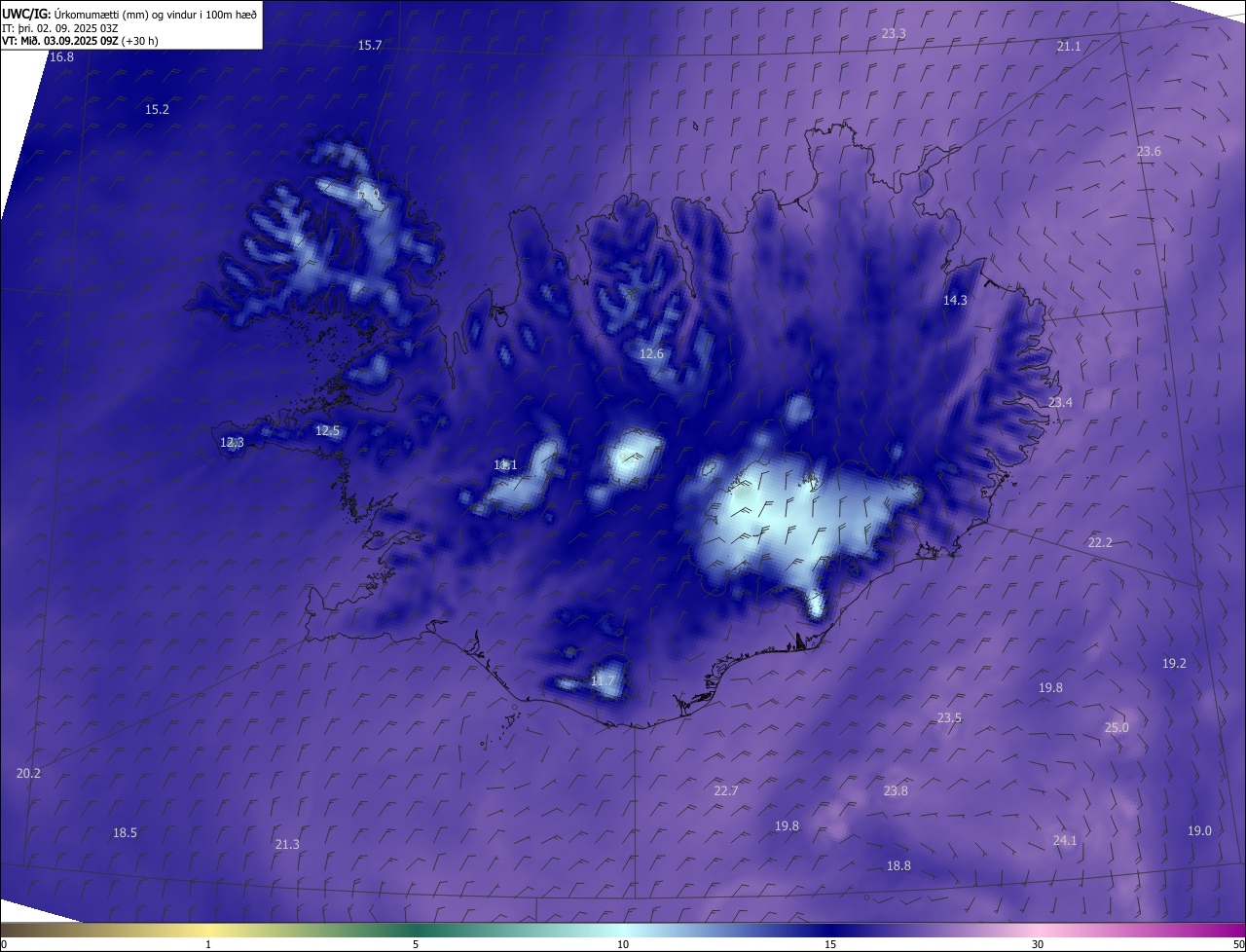Select the 20.2 map value
Viewport: 1246px width, 952px height.
coord(29,774)
